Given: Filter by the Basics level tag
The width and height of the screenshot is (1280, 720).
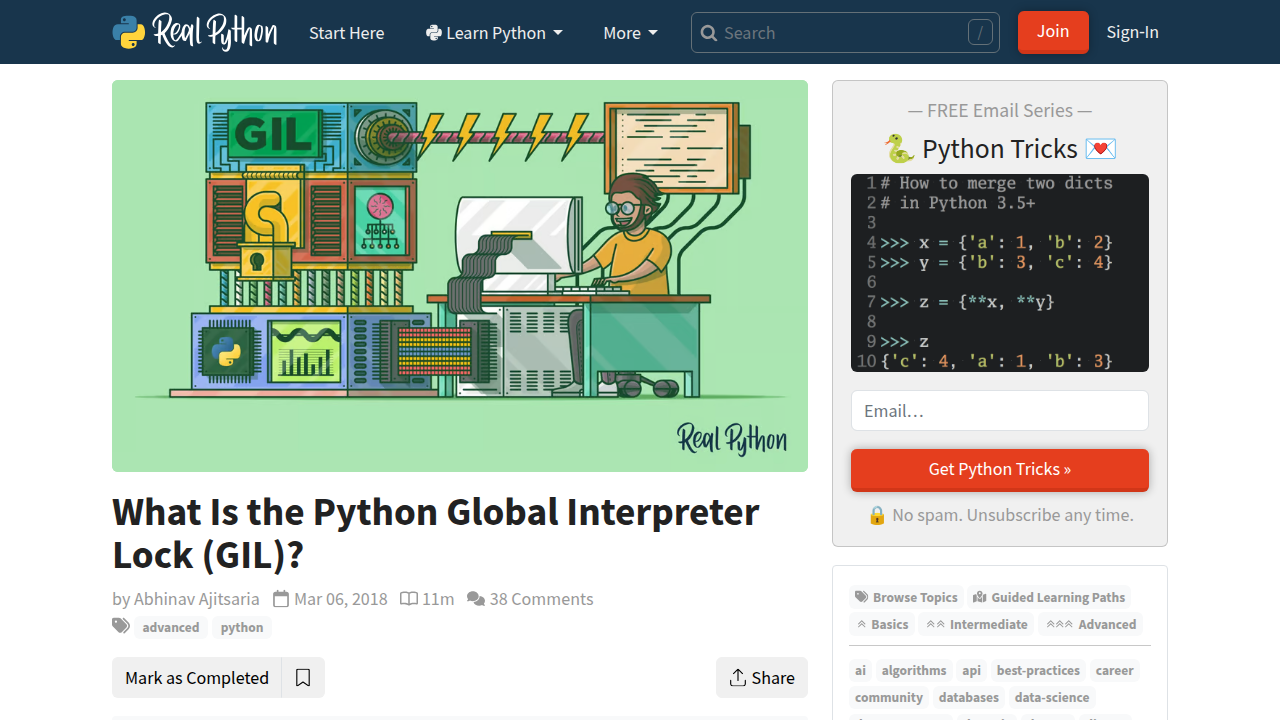Looking at the screenshot, I should [x=882, y=624].
